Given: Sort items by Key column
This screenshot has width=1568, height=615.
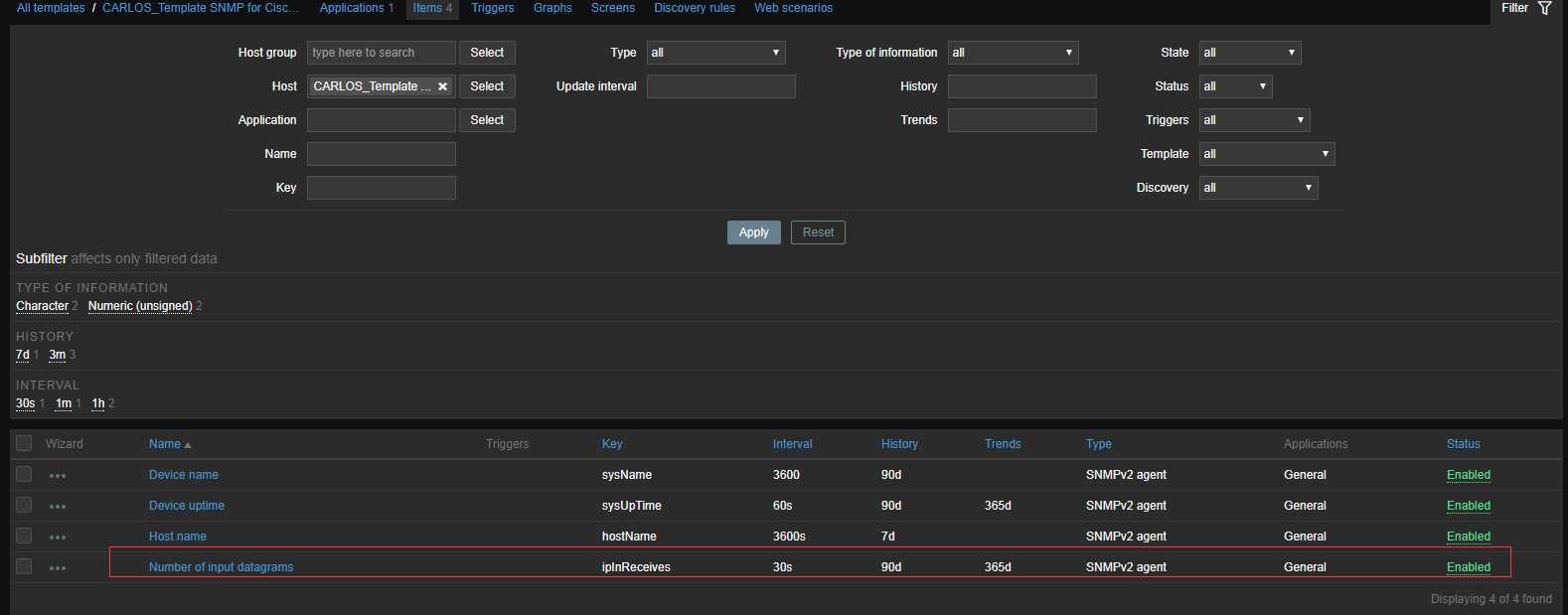Looking at the screenshot, I should (612, 444).
